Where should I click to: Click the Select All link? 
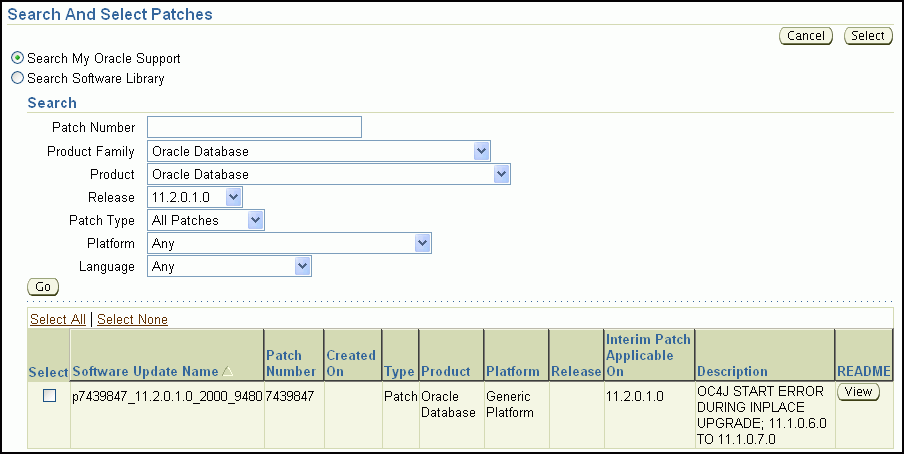(x=58, y=320)
